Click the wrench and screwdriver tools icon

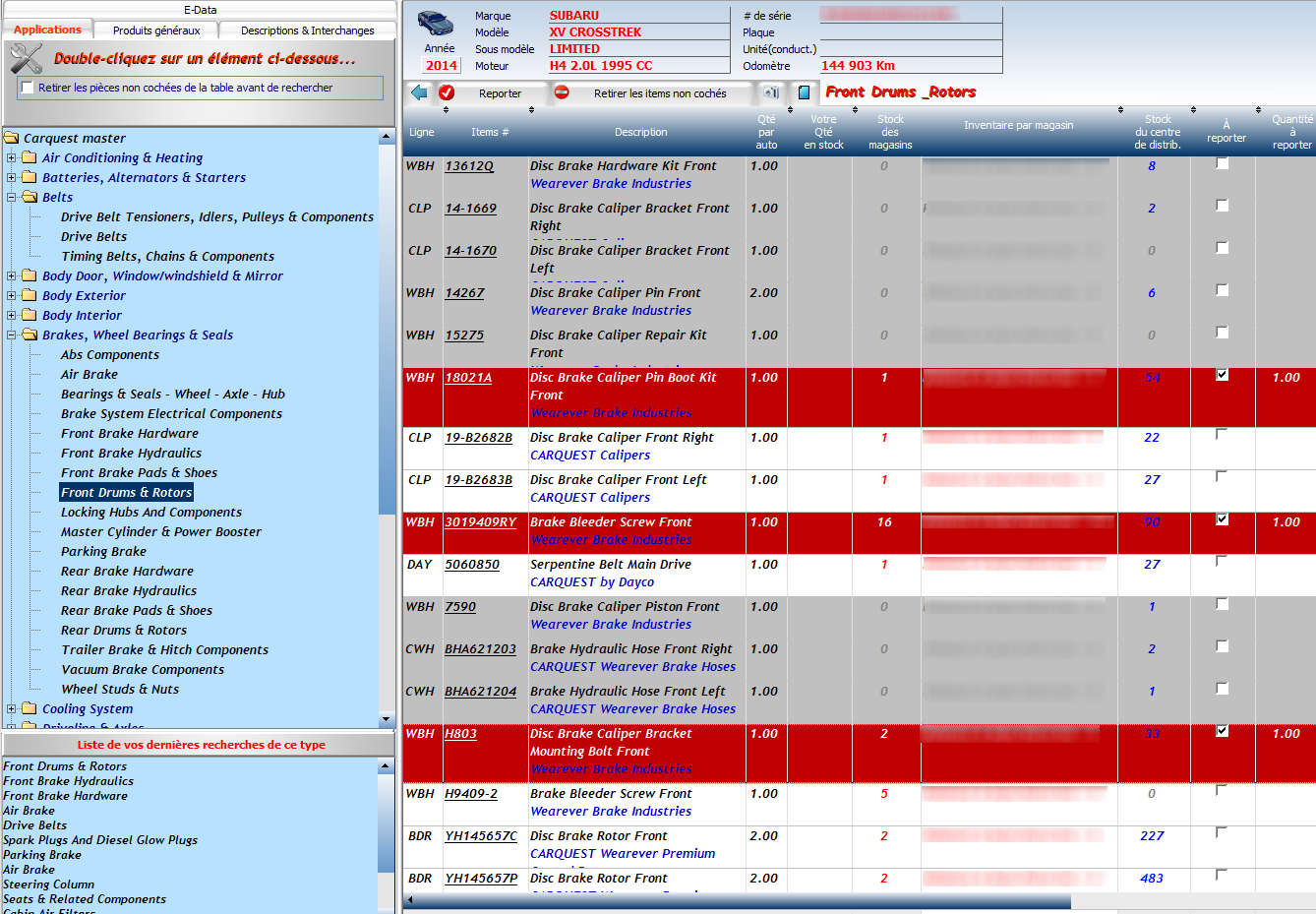27,59
